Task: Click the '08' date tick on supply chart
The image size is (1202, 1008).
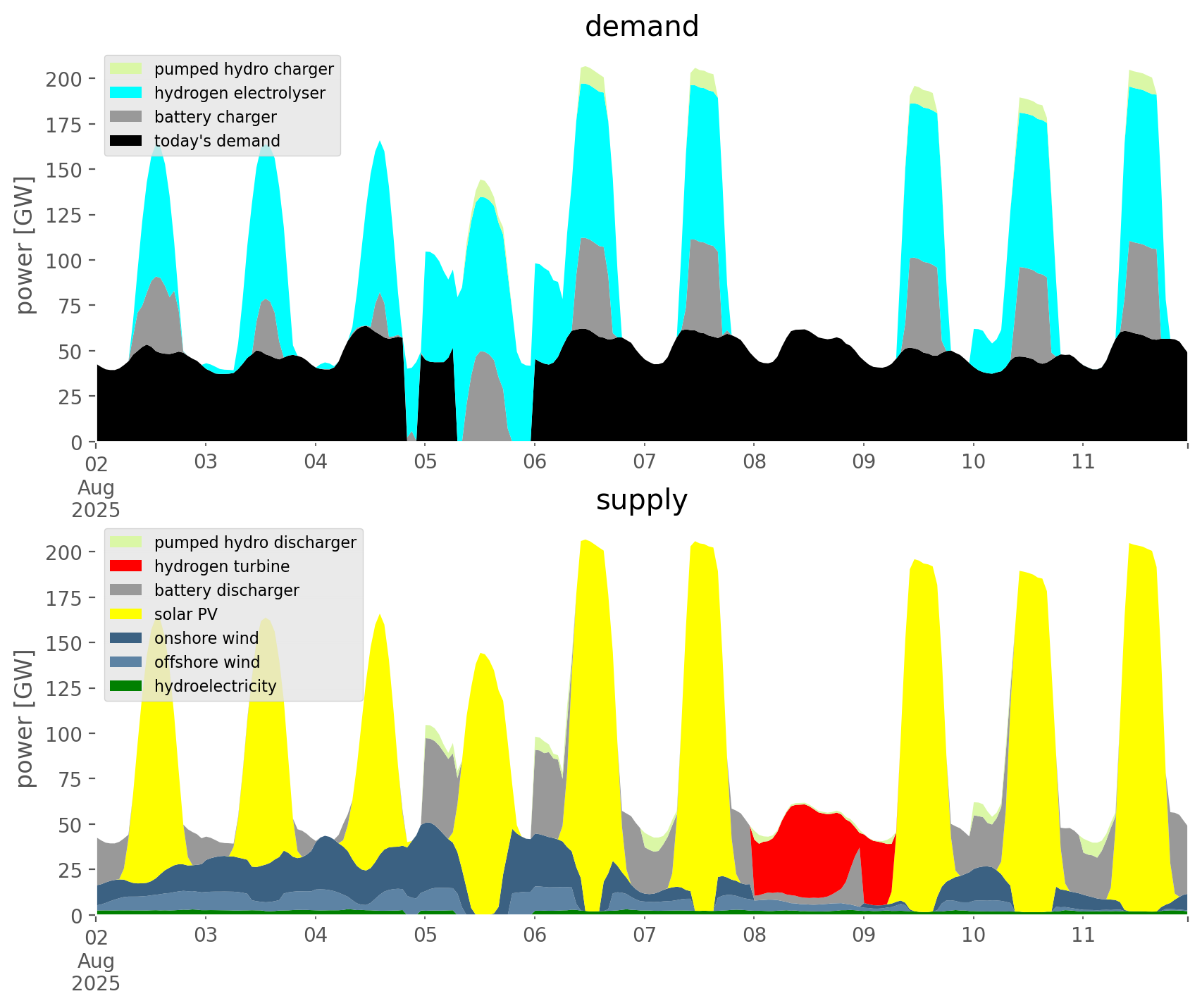Action: (754, 935)
